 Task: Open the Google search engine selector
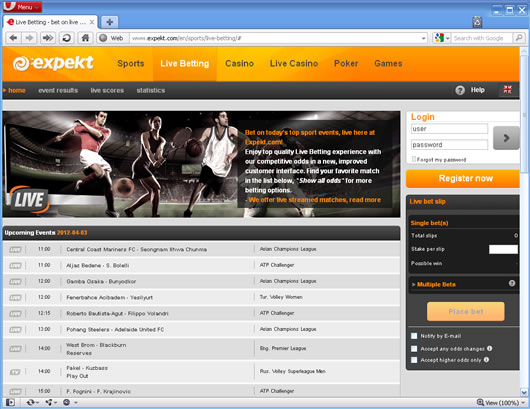tap(442, 38)
